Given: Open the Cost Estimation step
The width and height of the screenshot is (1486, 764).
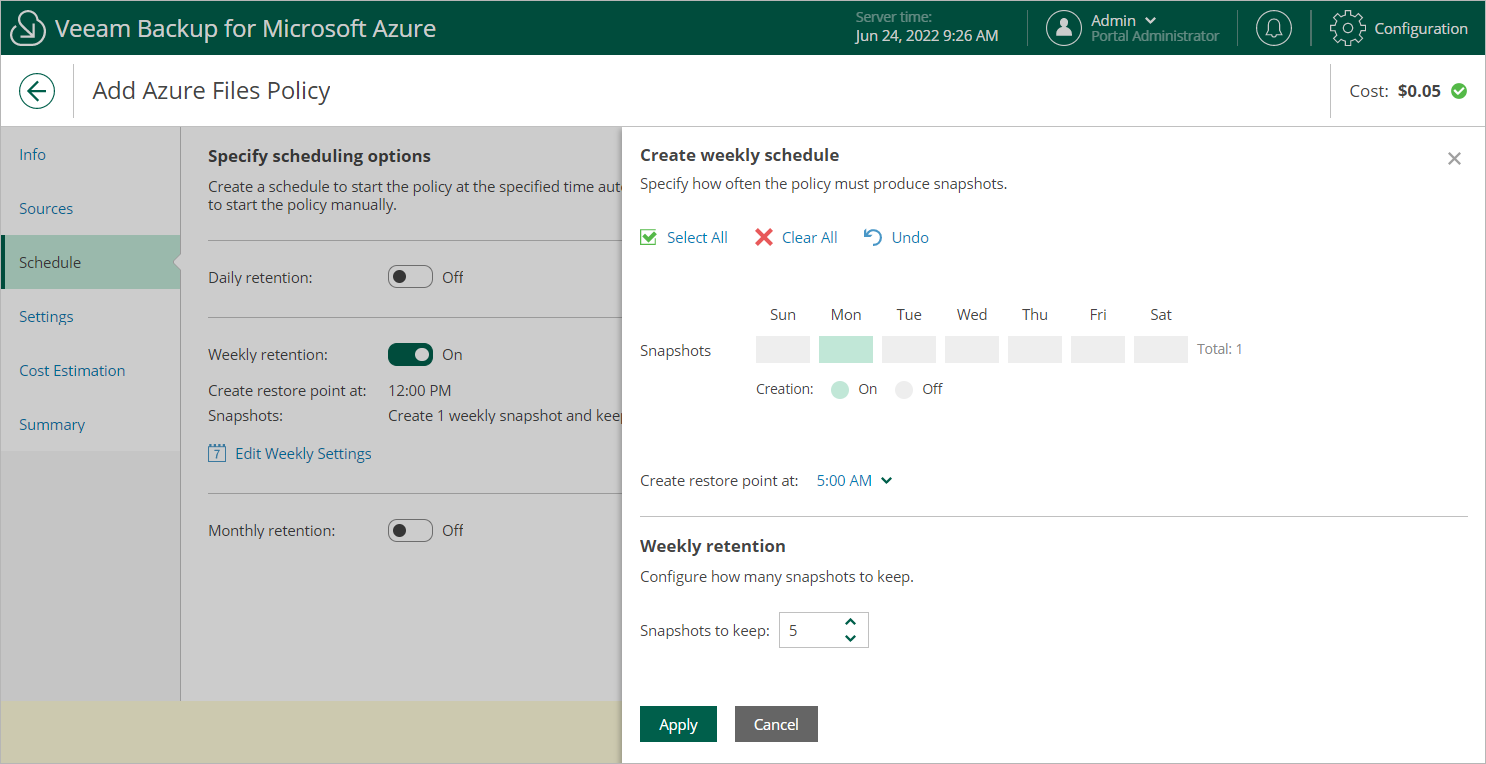Looking at the screenshot, I should pyautogui.click(x=72, y=371).
